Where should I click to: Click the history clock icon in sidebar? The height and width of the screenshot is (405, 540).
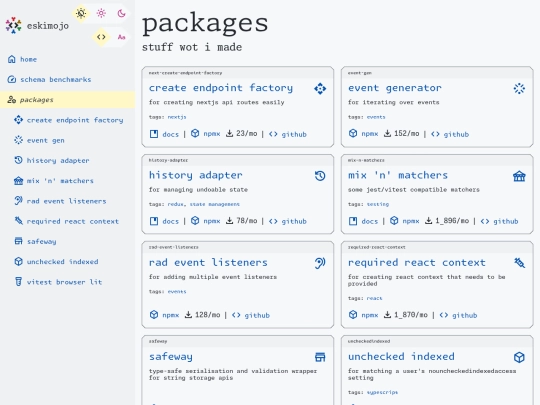point(18,160)
